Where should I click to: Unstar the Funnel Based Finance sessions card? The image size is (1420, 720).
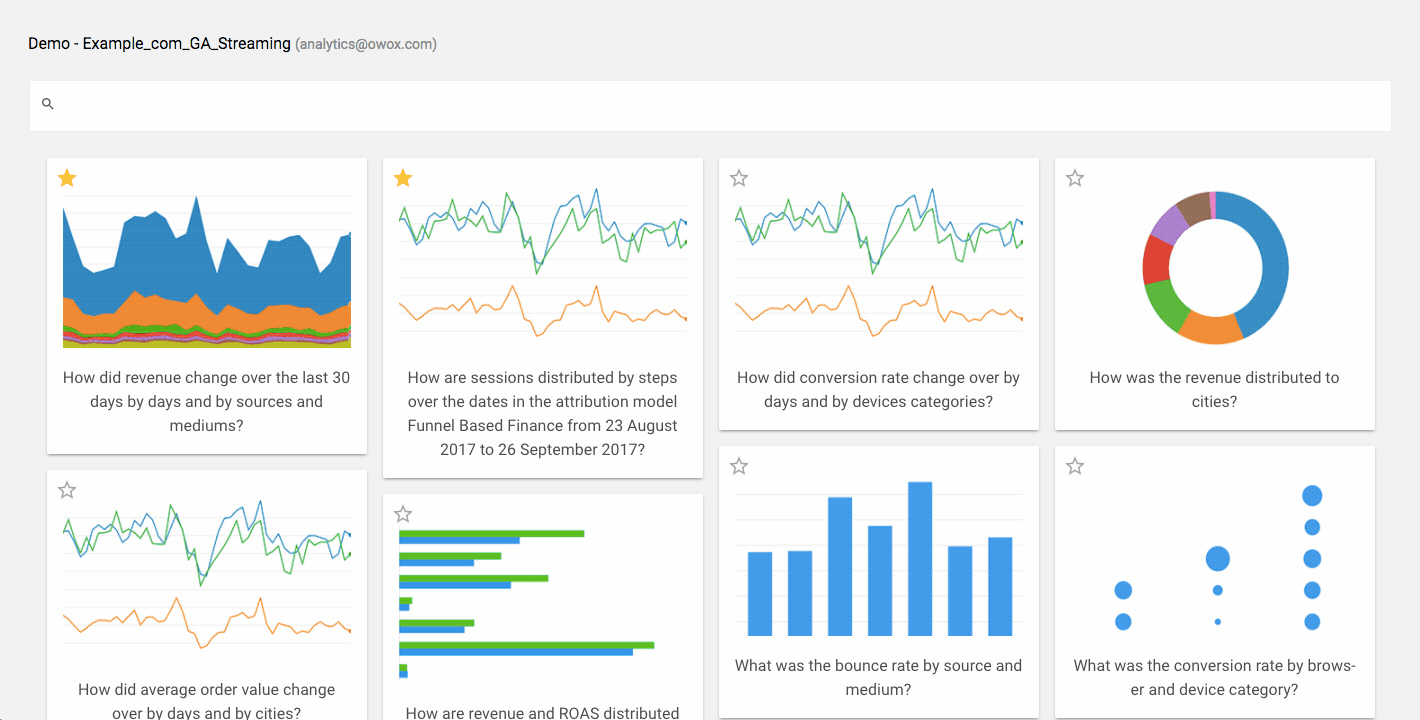[403, 178]
